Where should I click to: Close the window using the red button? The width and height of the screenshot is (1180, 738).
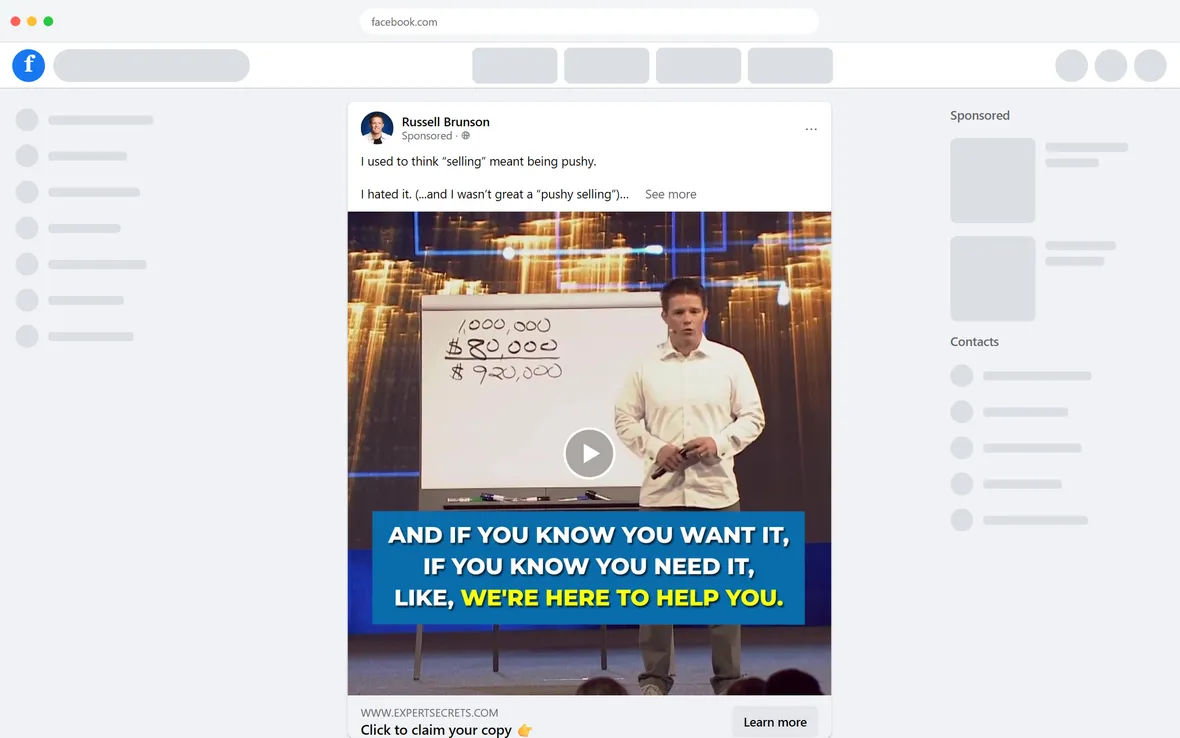(16, 21)
